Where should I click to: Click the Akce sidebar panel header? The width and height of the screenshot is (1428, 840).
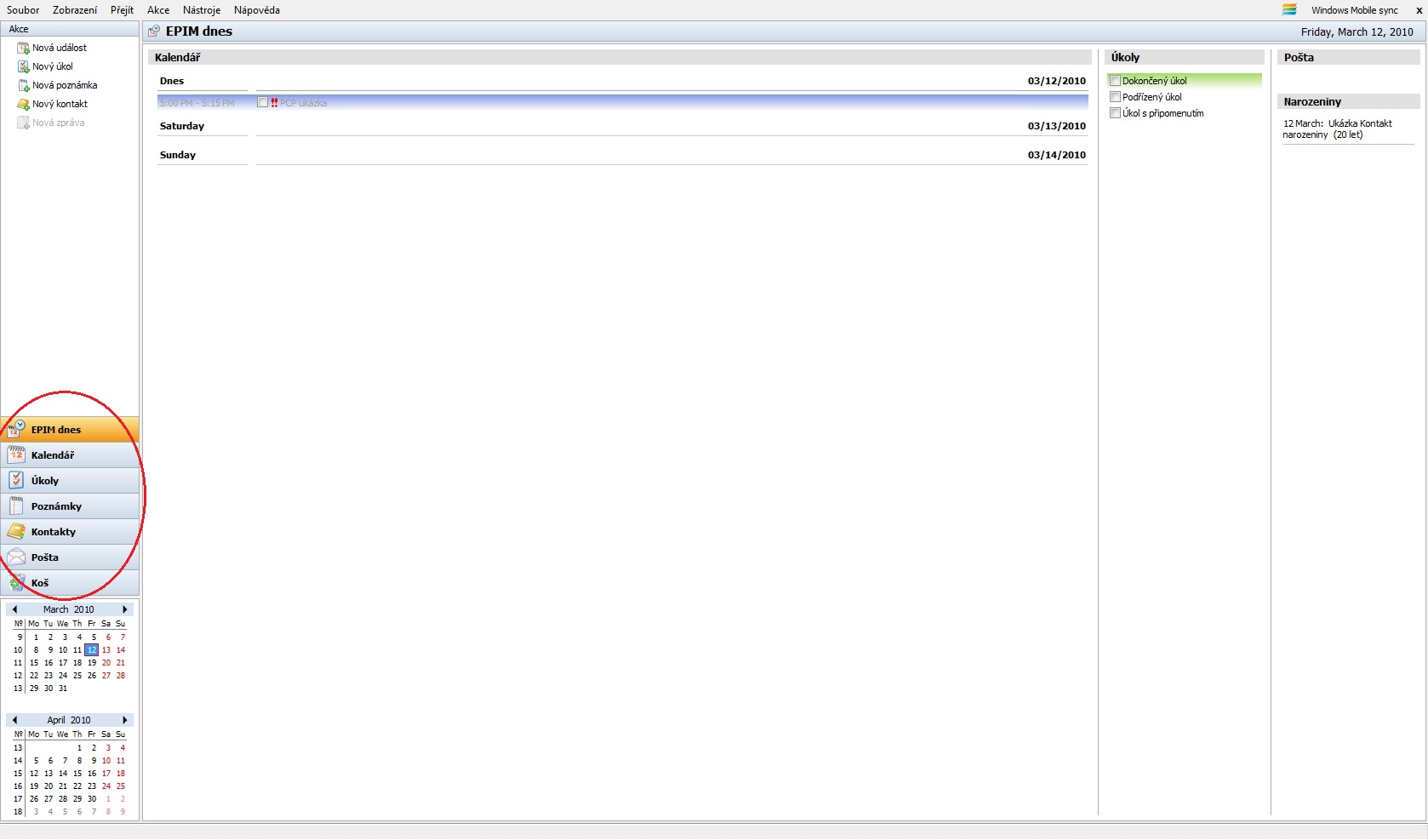pos(70,29)
